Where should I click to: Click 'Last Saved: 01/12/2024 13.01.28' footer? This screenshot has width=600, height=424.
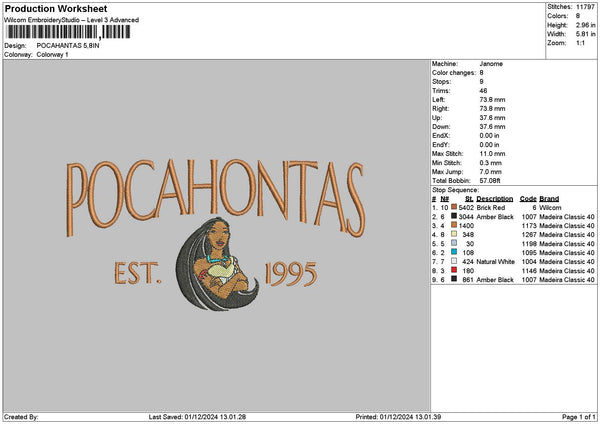[x=197, y=417]
